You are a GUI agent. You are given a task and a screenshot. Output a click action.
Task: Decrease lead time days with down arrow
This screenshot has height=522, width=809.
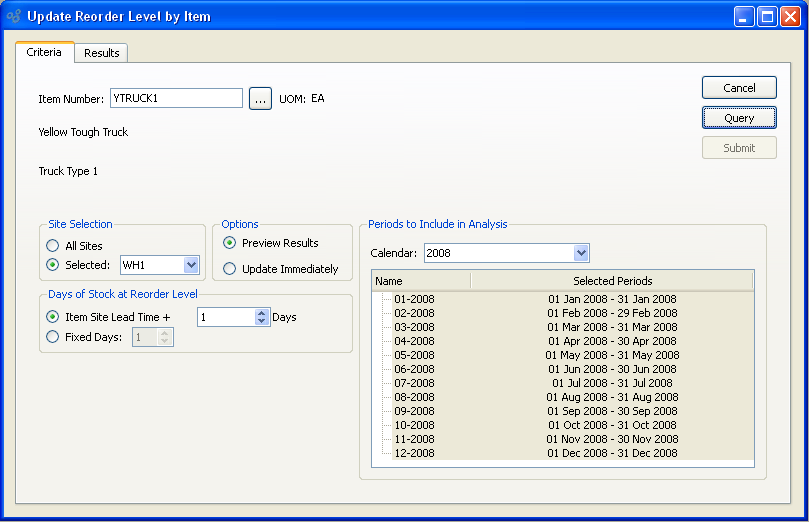tap(262, 322)
